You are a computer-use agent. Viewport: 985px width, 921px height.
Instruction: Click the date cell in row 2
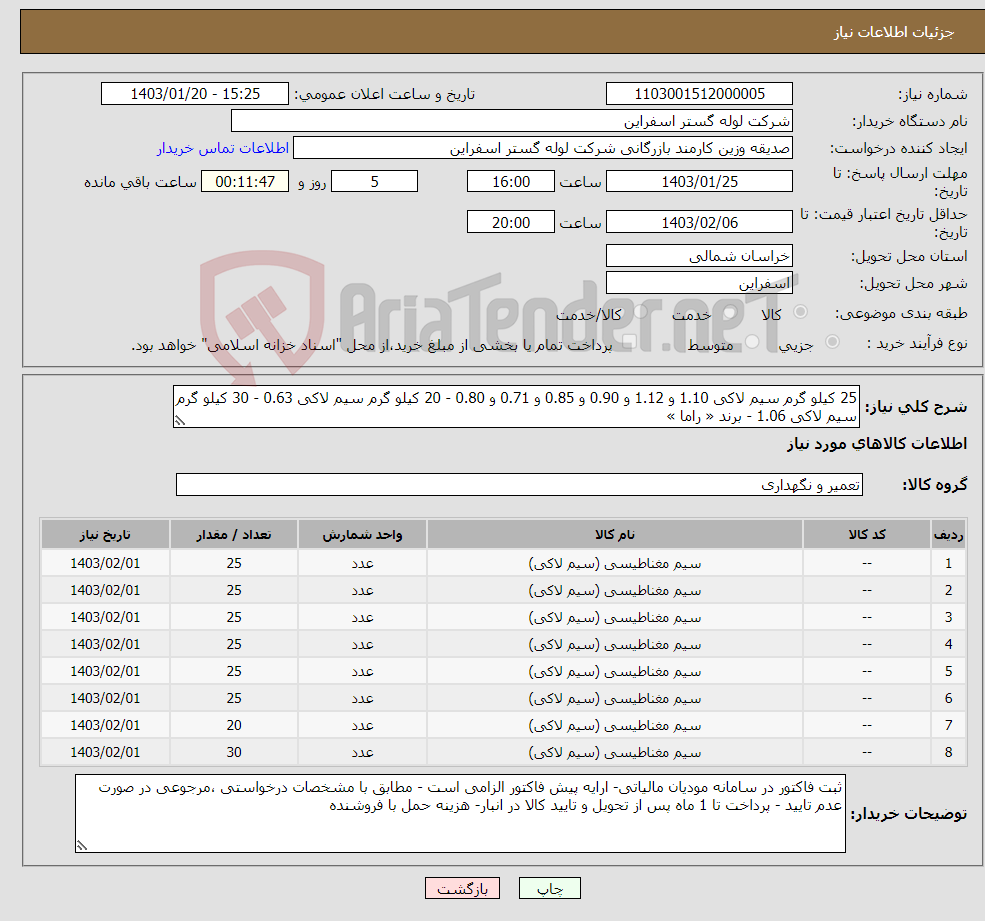[105, 591]
